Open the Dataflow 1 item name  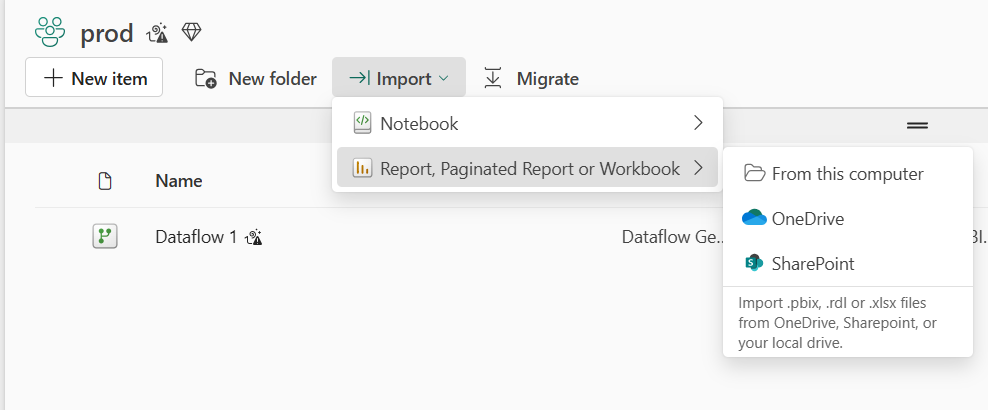(196, 237)
